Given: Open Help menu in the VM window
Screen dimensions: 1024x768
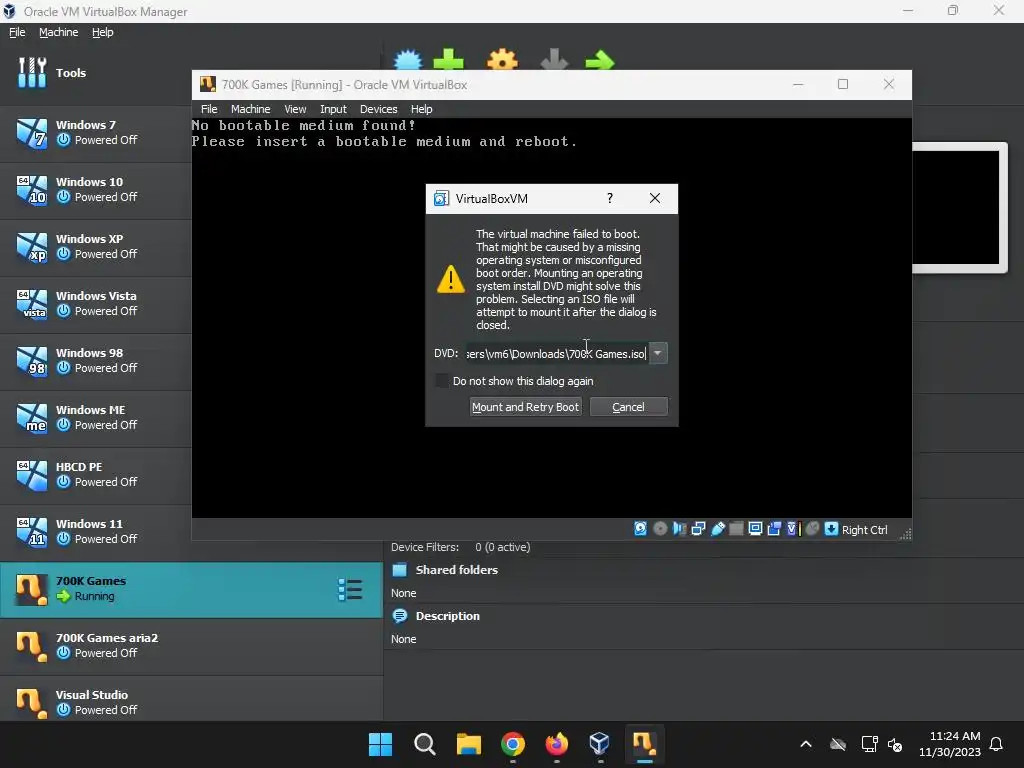Looking at the screenshot, I should pyautogui.click(x=421, y=109).
